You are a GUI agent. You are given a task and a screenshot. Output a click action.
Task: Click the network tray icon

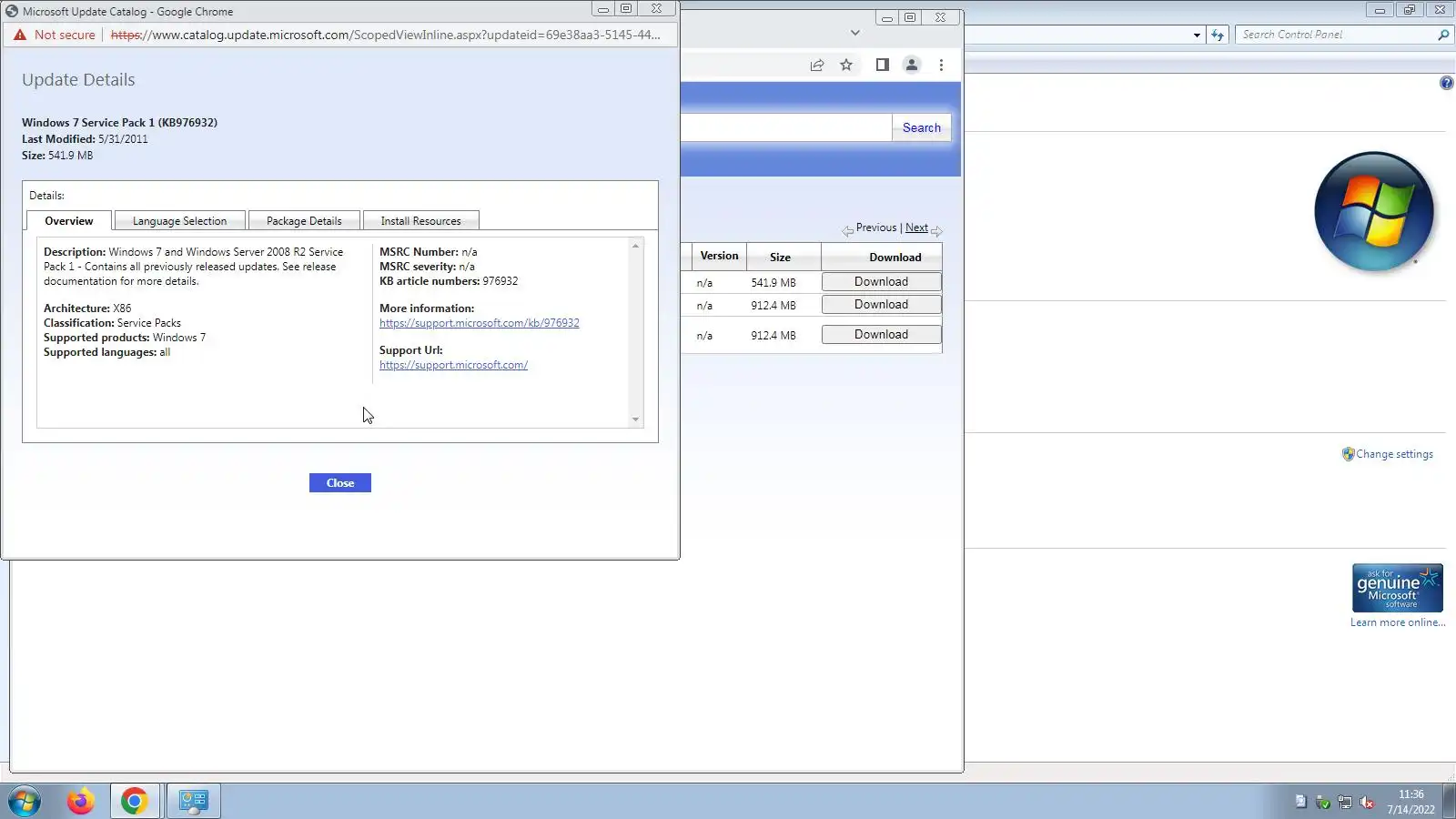pos(1344,802)
